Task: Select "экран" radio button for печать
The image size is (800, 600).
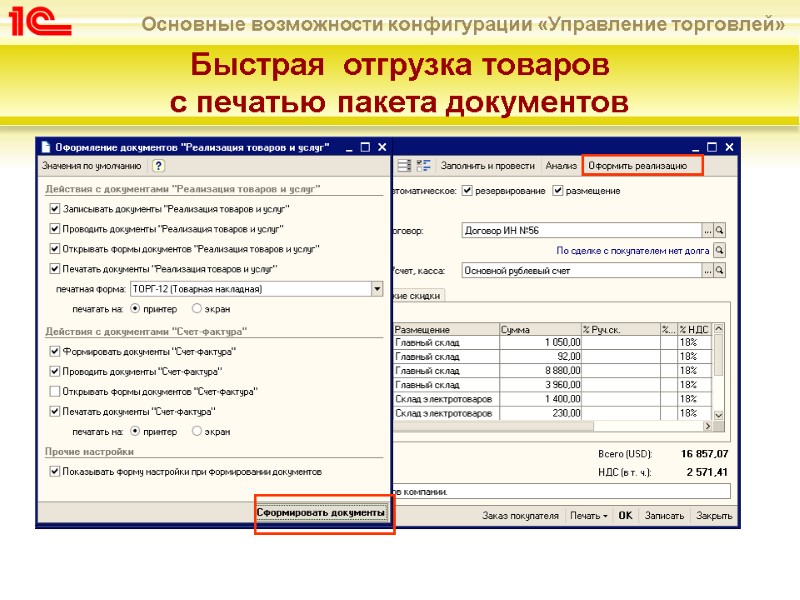Action: [x=197, y=308]
